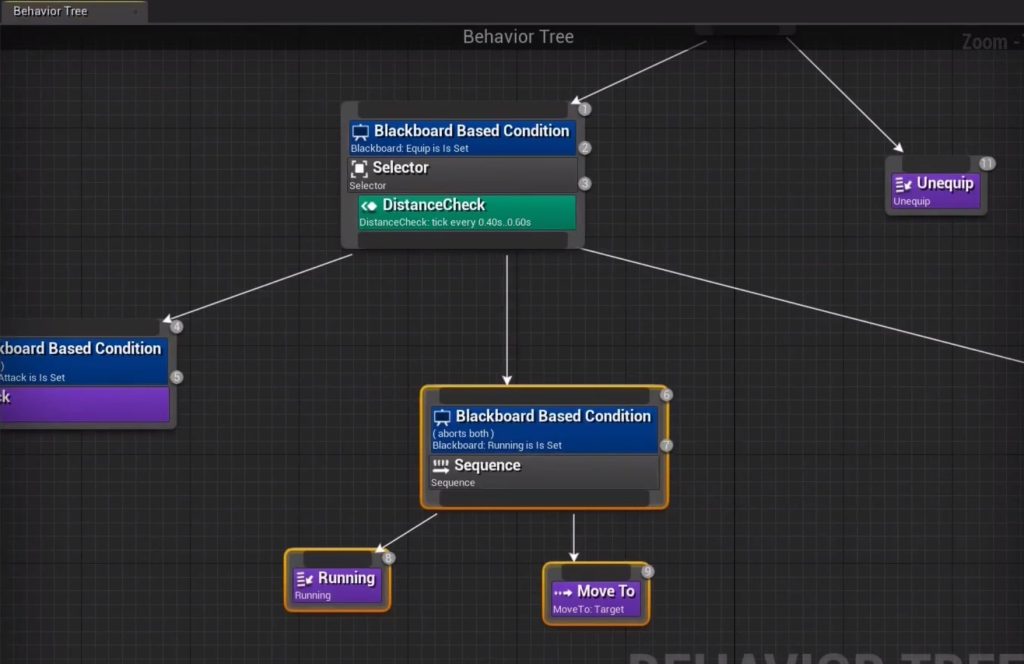Screen dimensions: 1024x664
Task: Select the Move To Target node
Action: [596, 599]
